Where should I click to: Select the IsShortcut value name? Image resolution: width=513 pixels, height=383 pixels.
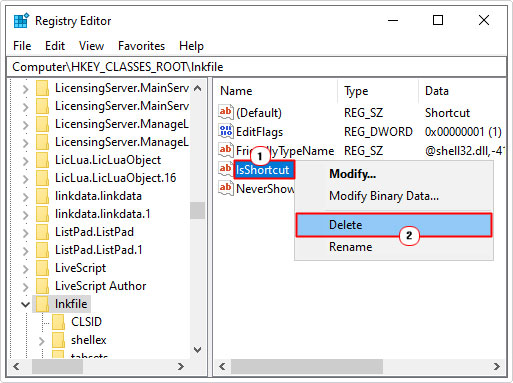click(262, 170)
